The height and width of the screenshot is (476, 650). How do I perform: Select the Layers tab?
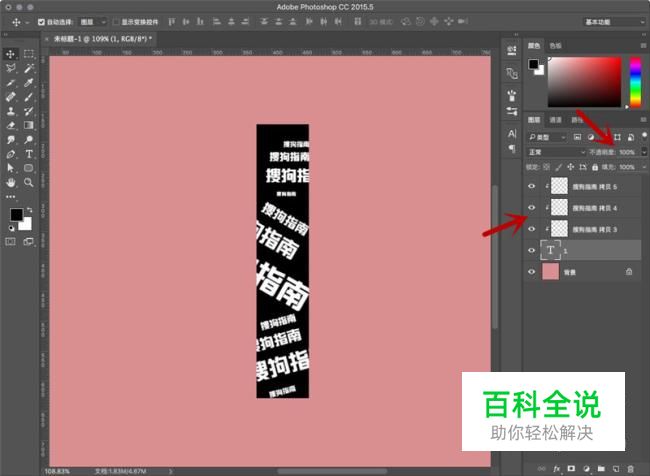pyautogui.click(x=534, y=120)
